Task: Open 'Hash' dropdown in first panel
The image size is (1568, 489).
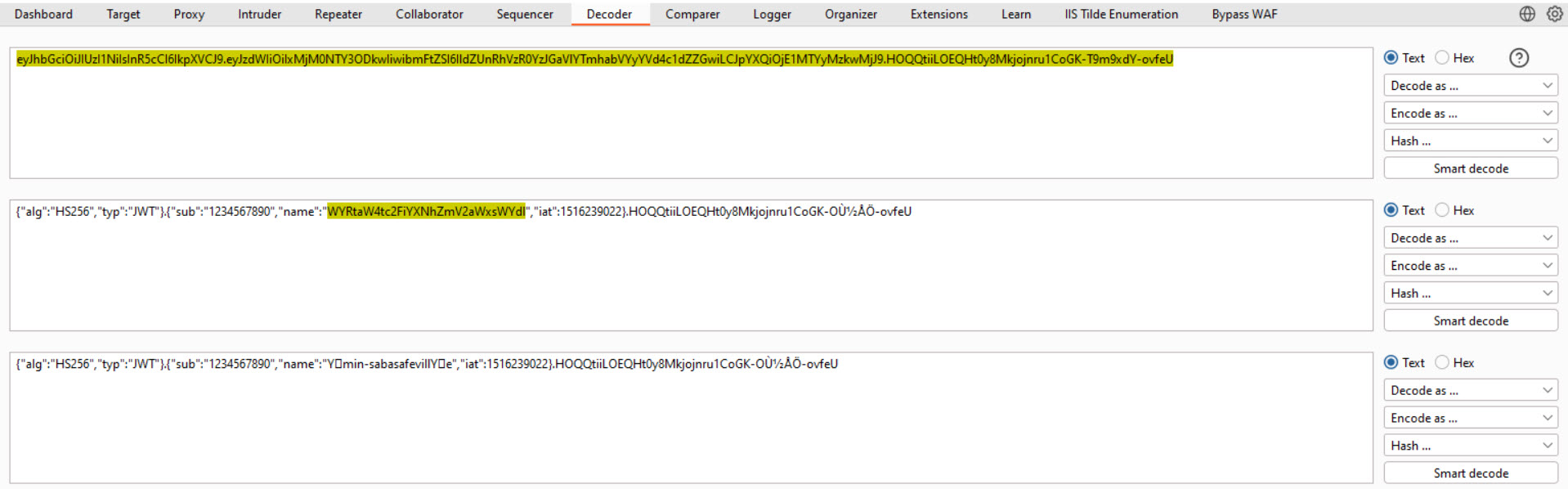Action: [1471, 141]
